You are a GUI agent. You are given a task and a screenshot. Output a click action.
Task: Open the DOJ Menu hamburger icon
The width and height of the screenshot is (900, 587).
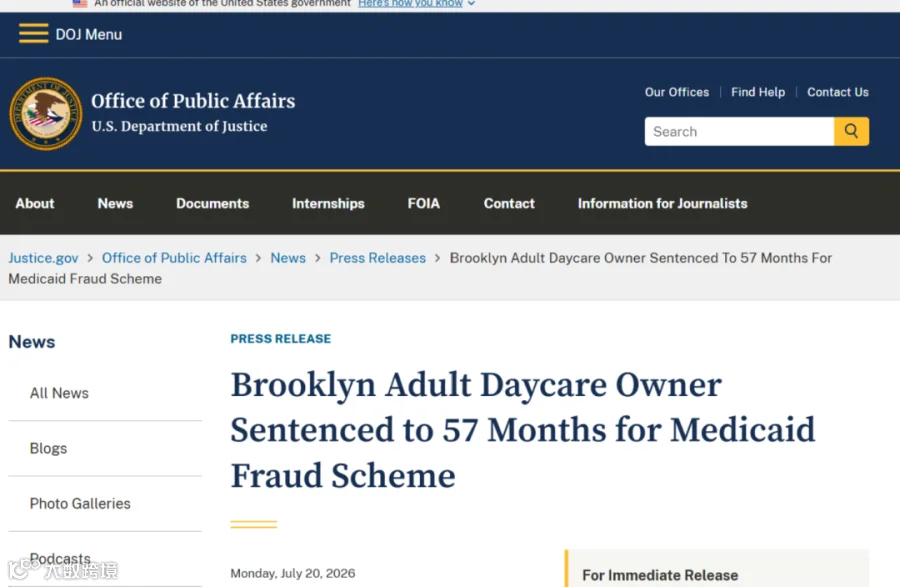click(x=33, y=33)
